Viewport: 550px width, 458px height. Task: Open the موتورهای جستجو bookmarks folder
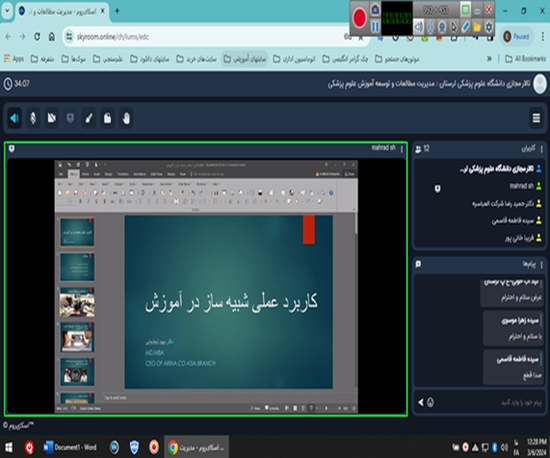(x=397, y=59)
